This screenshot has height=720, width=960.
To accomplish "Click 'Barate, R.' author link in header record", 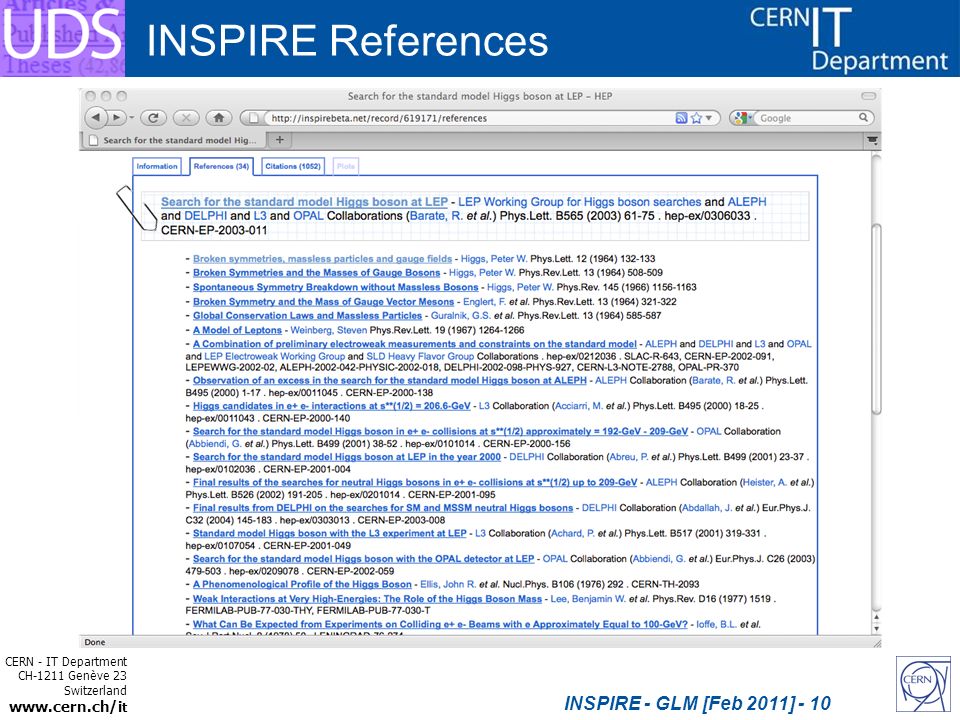I will pos(436,216).
